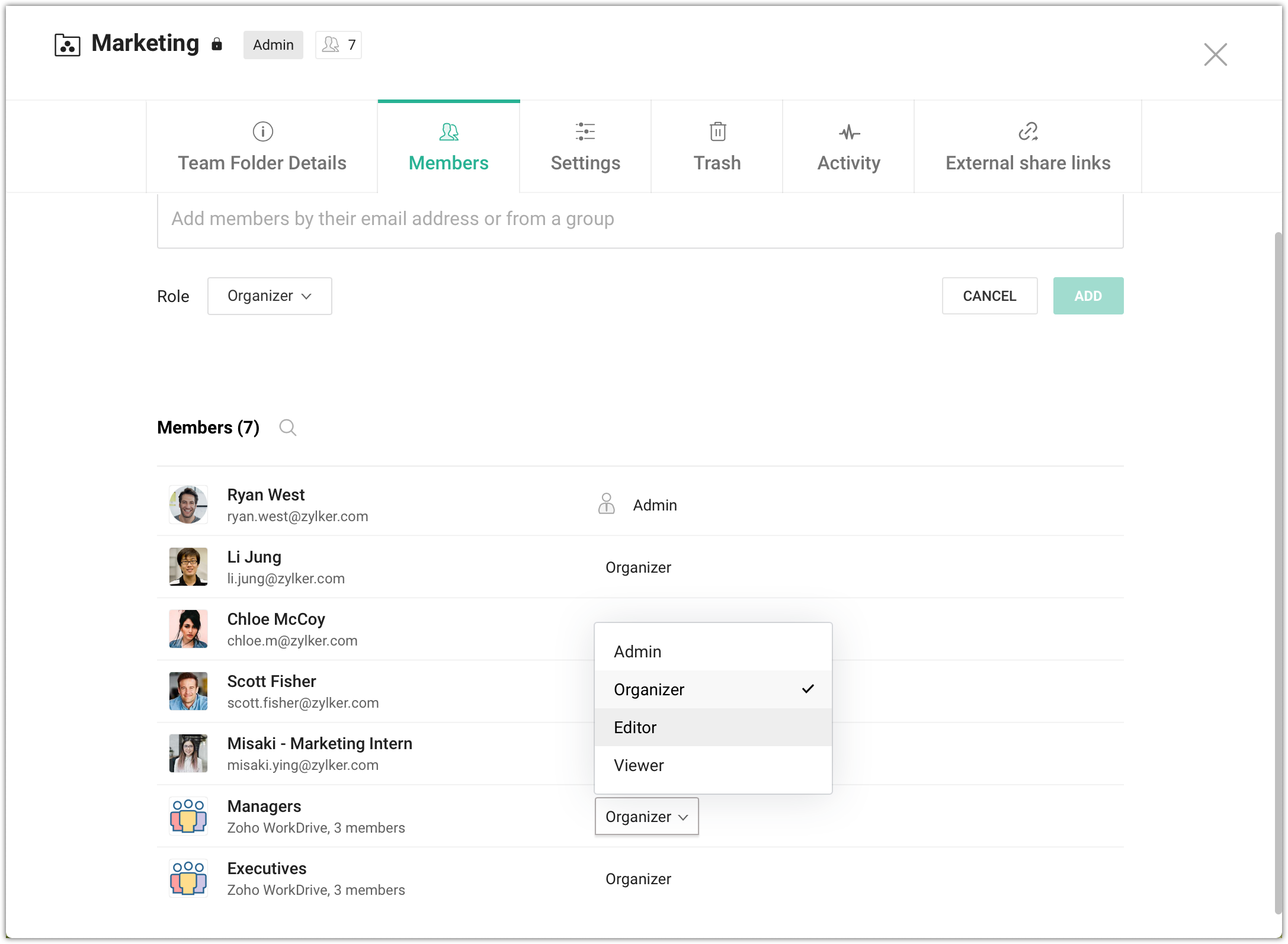The height and width of the screenshot is (944, 1288).
Task: Click the Executives group avatar icon
Action: coord(188,878)
